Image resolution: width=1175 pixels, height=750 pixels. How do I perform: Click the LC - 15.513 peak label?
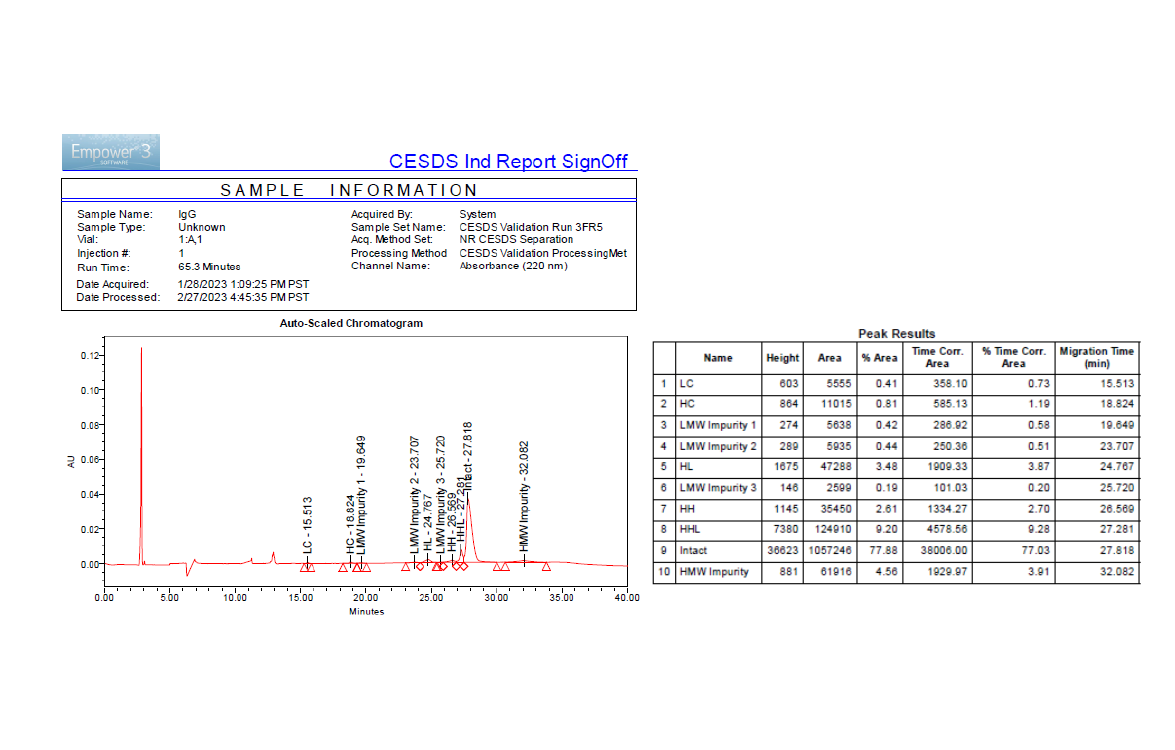pos(308,525)
